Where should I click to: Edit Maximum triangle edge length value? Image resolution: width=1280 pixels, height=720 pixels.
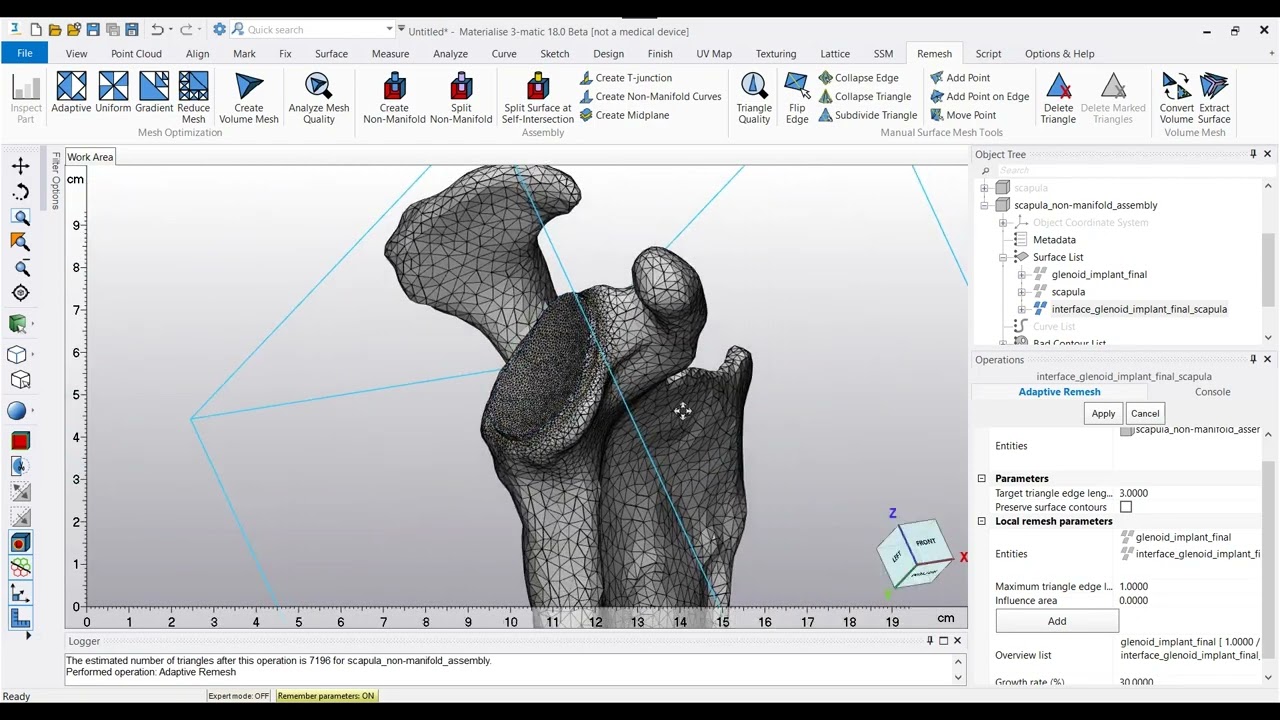1186,587
